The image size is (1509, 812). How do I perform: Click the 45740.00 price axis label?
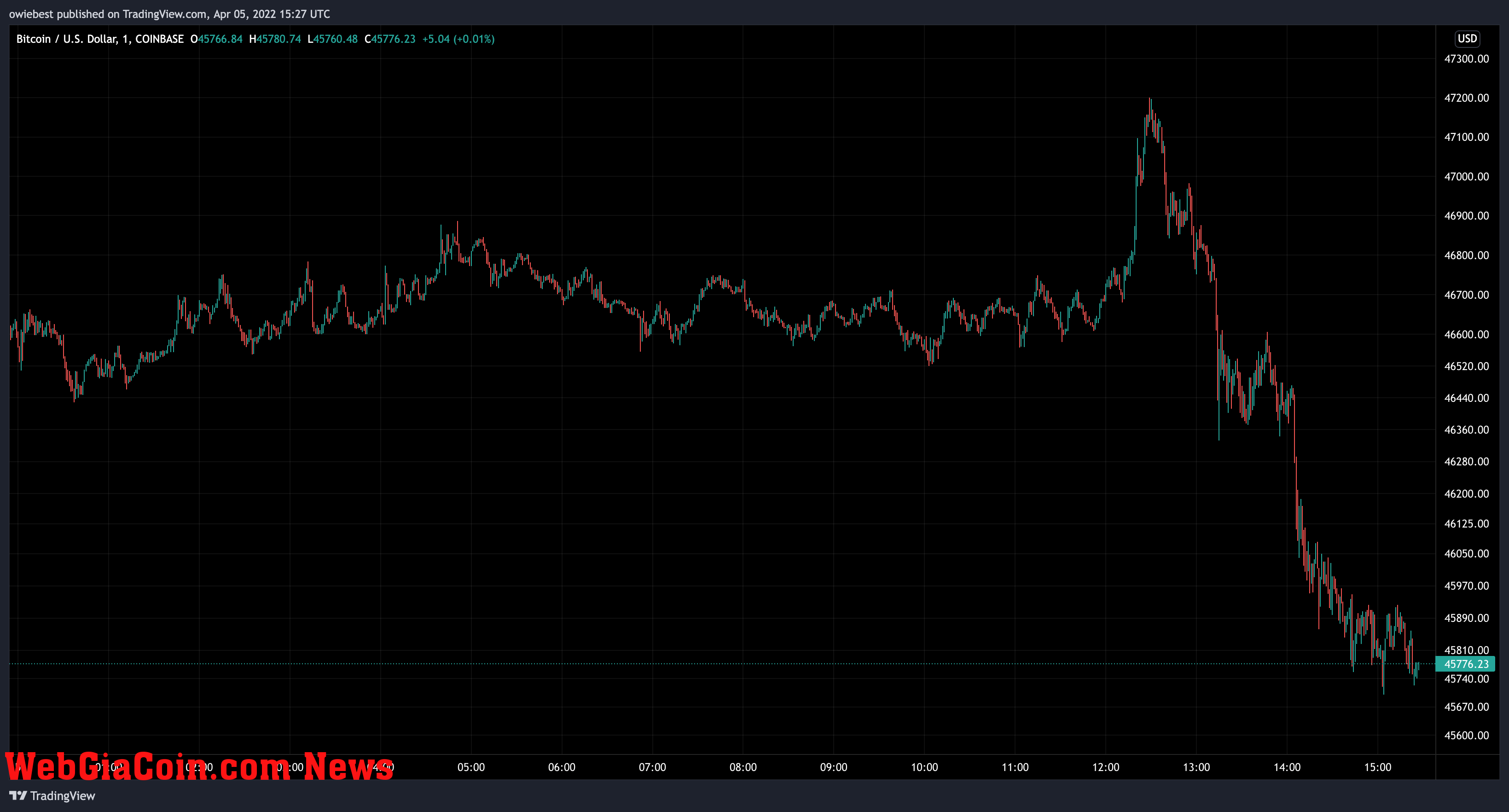coord(1466,679)
